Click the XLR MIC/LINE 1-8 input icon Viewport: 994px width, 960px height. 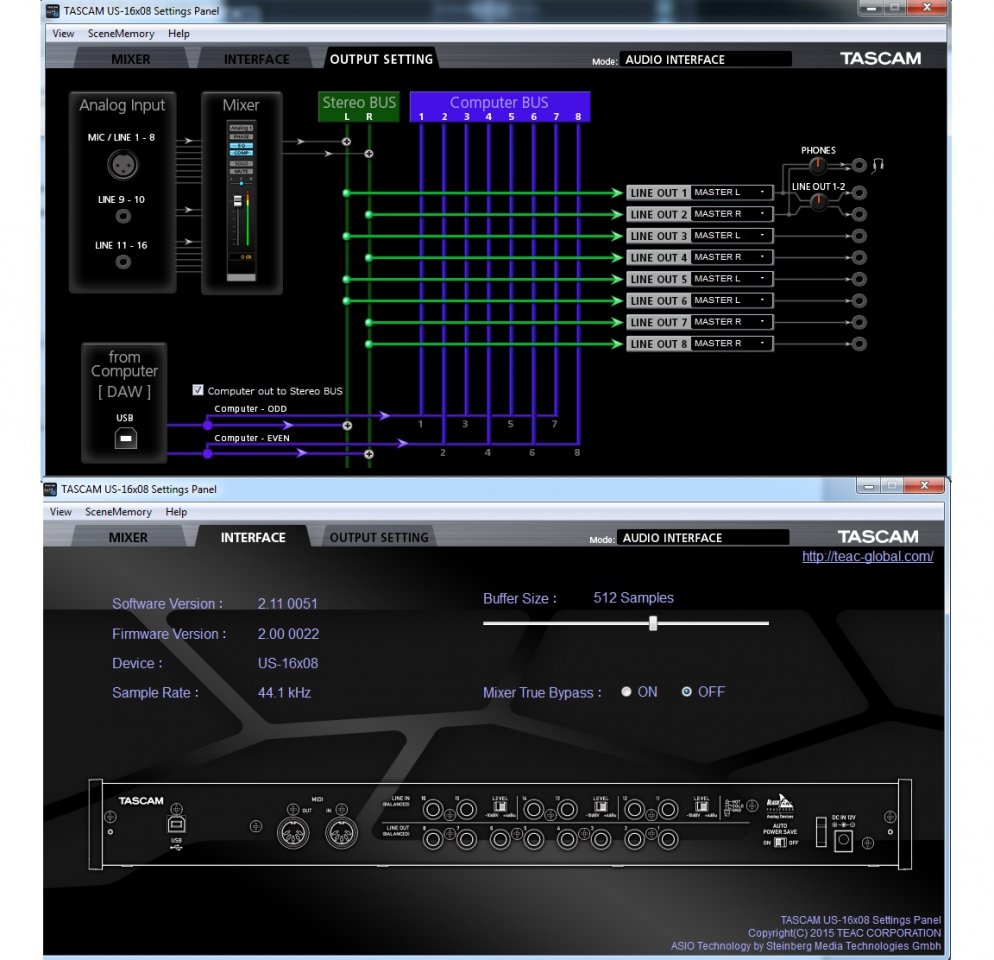click(x=123, y=166)
